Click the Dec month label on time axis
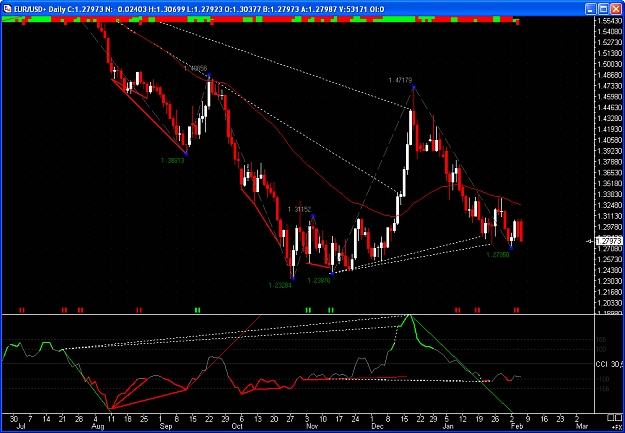 (377, 426)
